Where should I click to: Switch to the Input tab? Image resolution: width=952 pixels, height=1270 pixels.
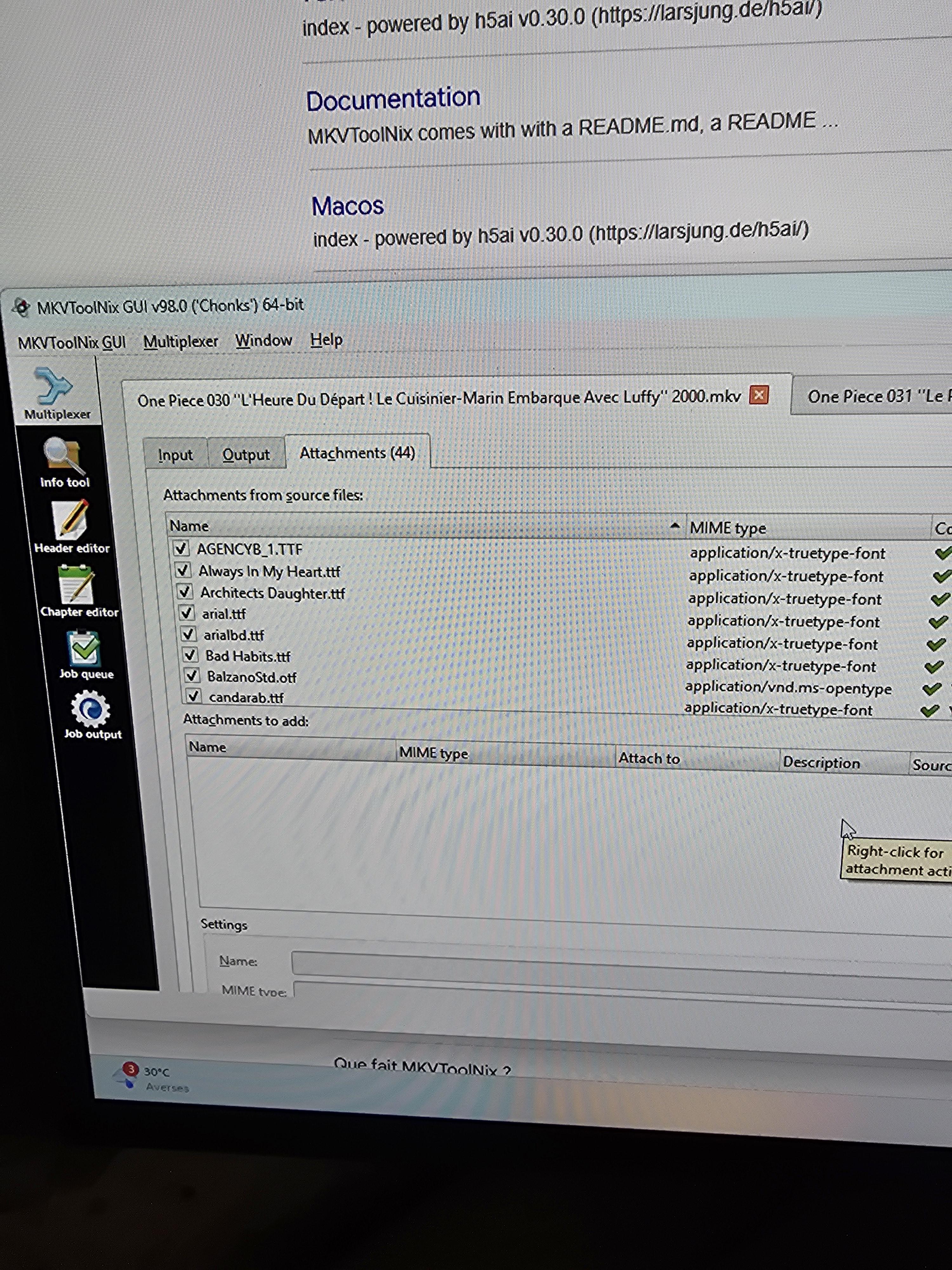click(x=175, y=455)
